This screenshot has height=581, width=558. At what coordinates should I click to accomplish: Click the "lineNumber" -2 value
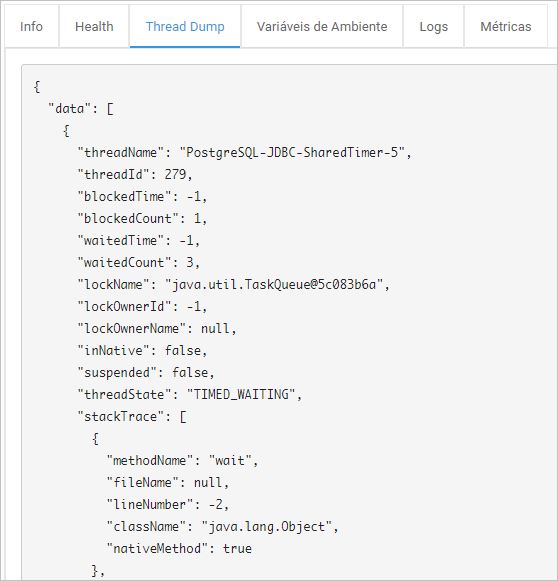(216, 505)
